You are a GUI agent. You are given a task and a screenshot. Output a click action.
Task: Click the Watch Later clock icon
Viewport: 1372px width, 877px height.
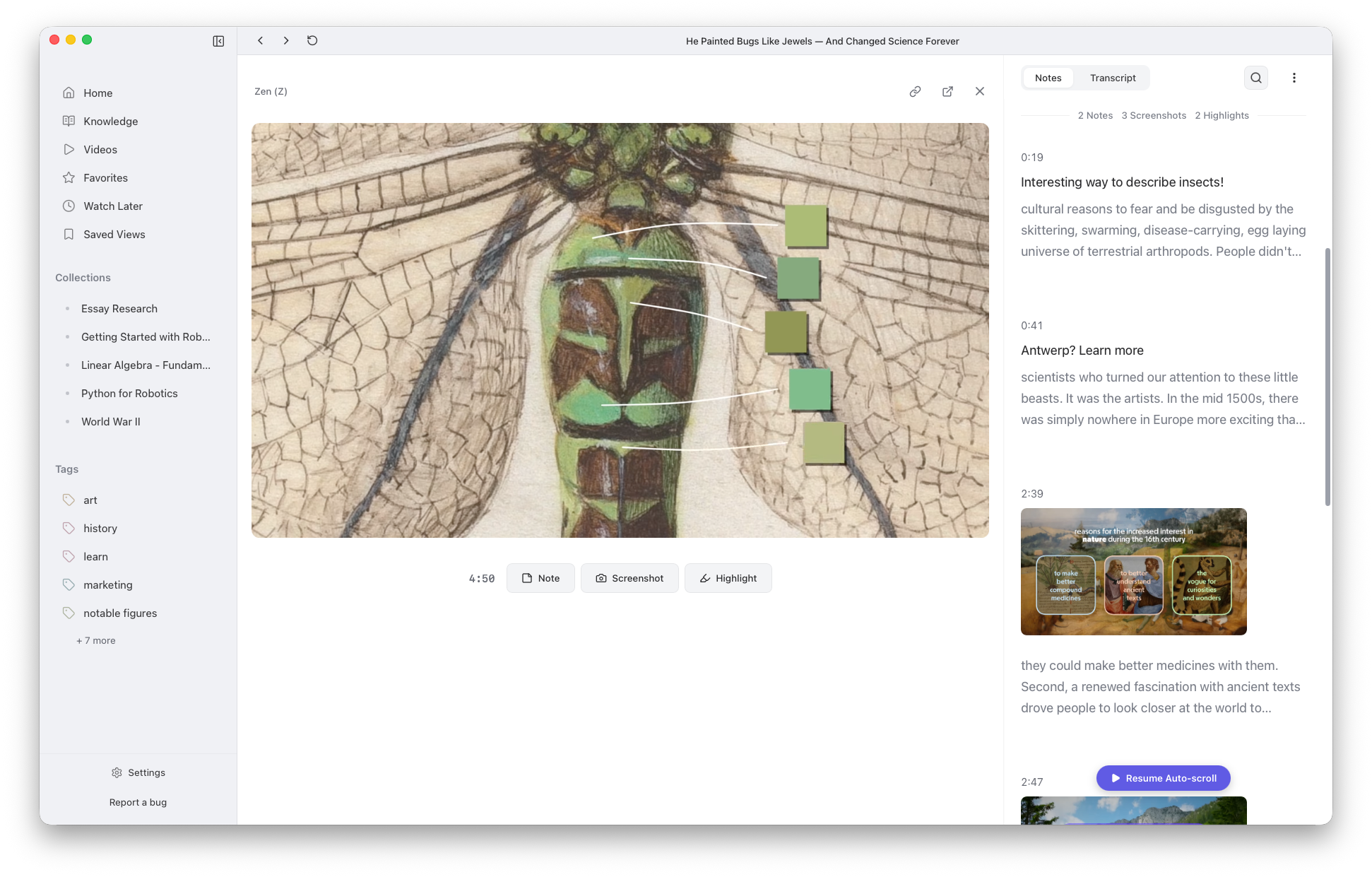pyautogui.click(x=69, y=206)
